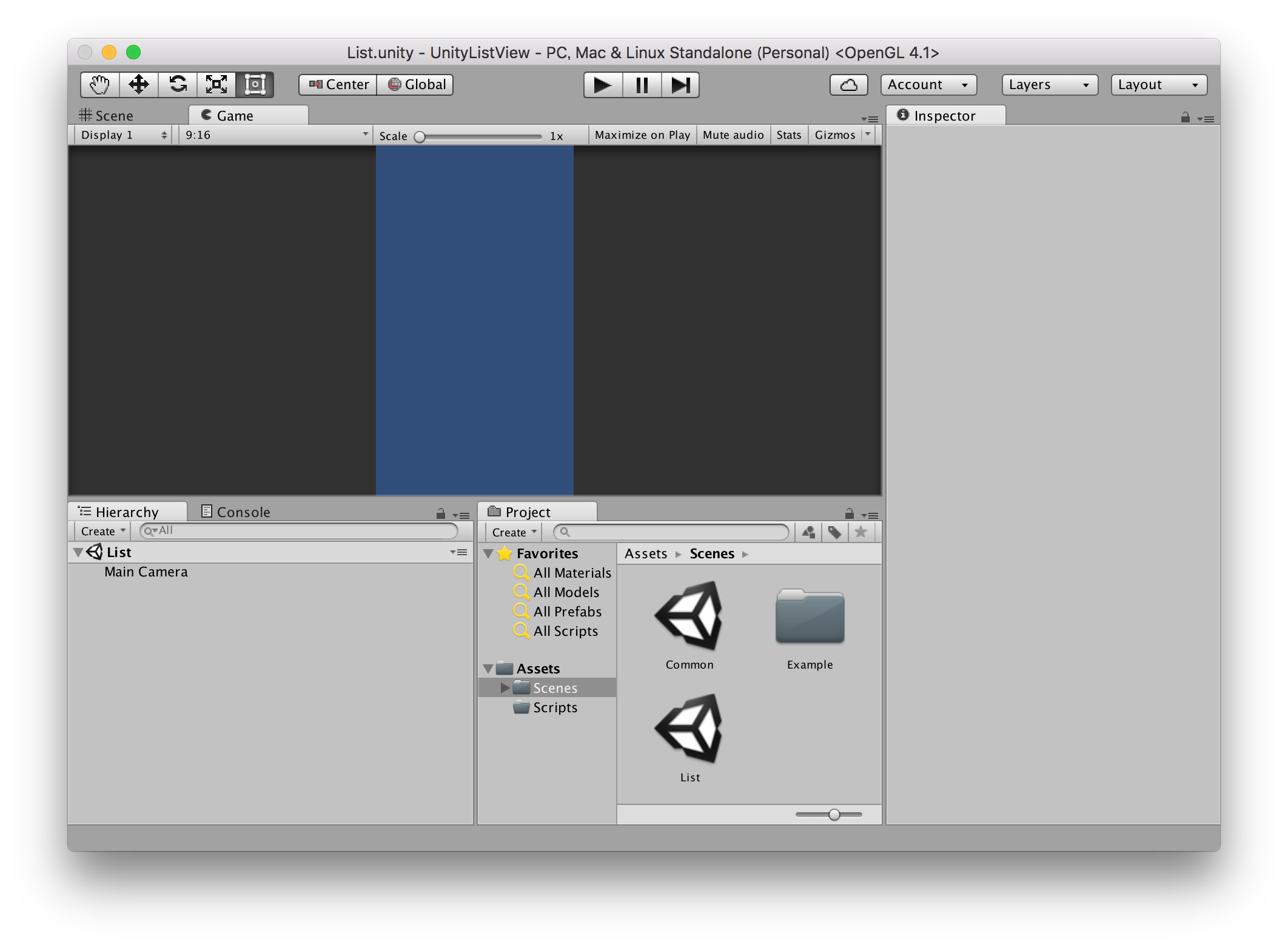Select the Hand tool
This screenshot has height=948, width=1288.
[x=99, y=85]
